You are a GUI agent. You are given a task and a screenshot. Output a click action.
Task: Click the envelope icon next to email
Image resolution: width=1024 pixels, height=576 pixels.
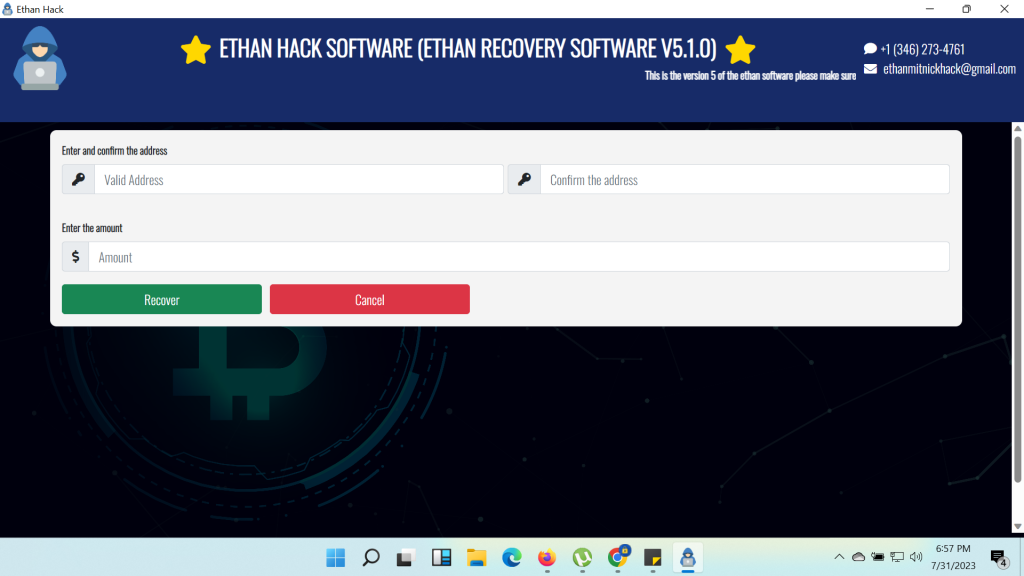[x=870, y=69]
